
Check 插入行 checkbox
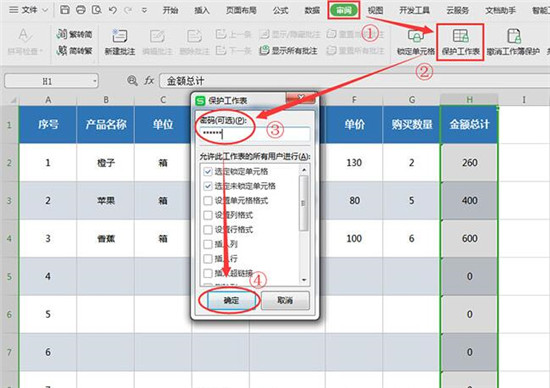pos(208,259)
